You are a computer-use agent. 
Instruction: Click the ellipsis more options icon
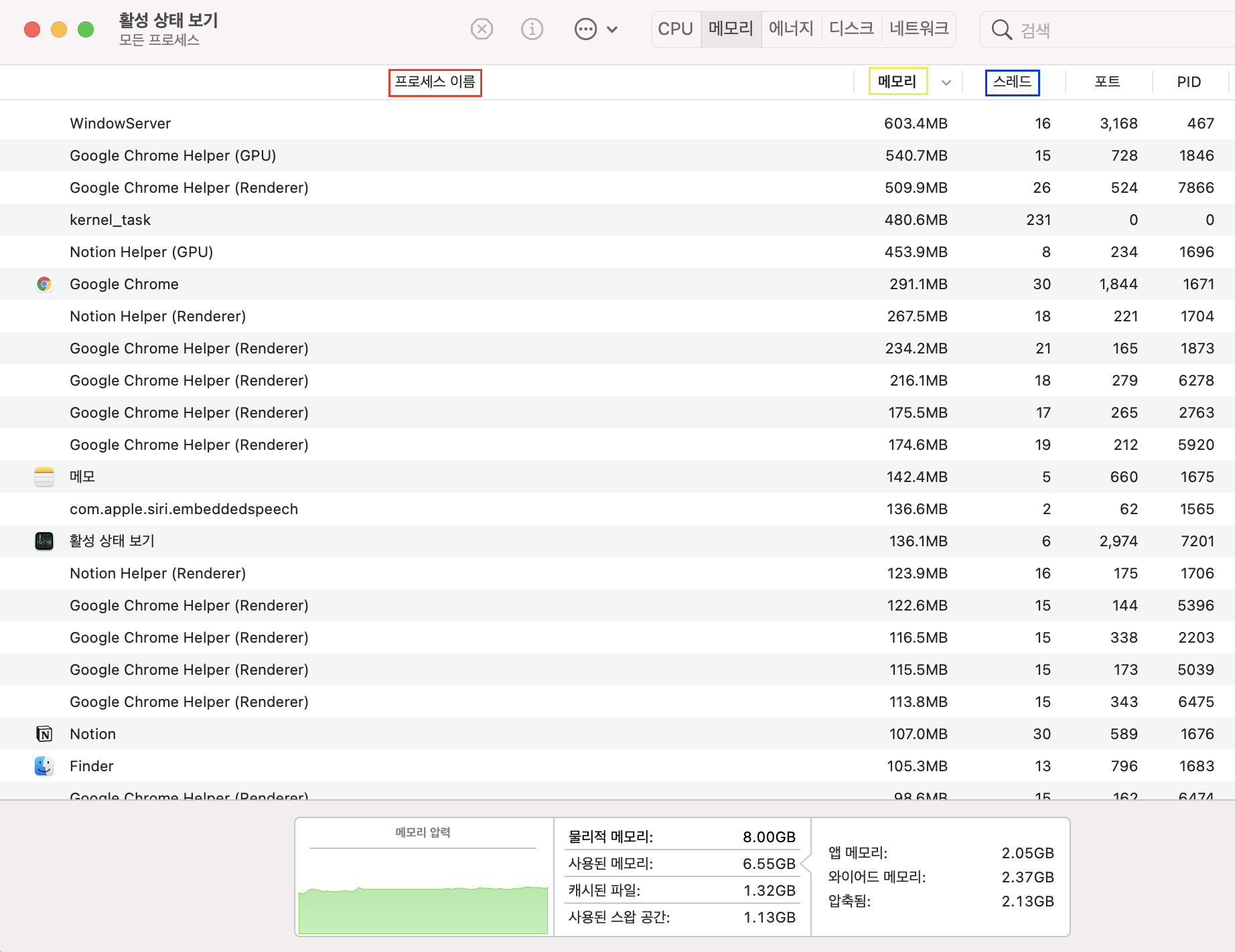point(585,29)
